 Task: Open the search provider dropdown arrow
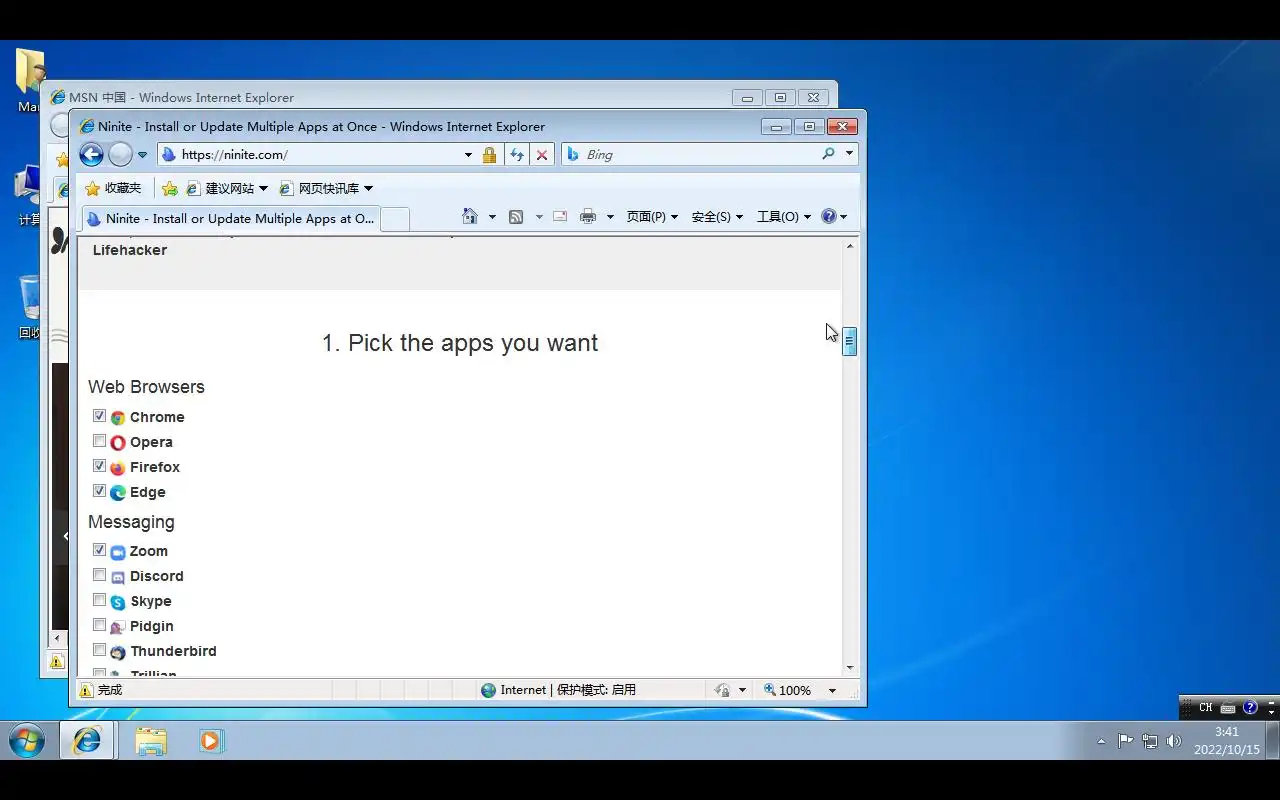point(849,154)
